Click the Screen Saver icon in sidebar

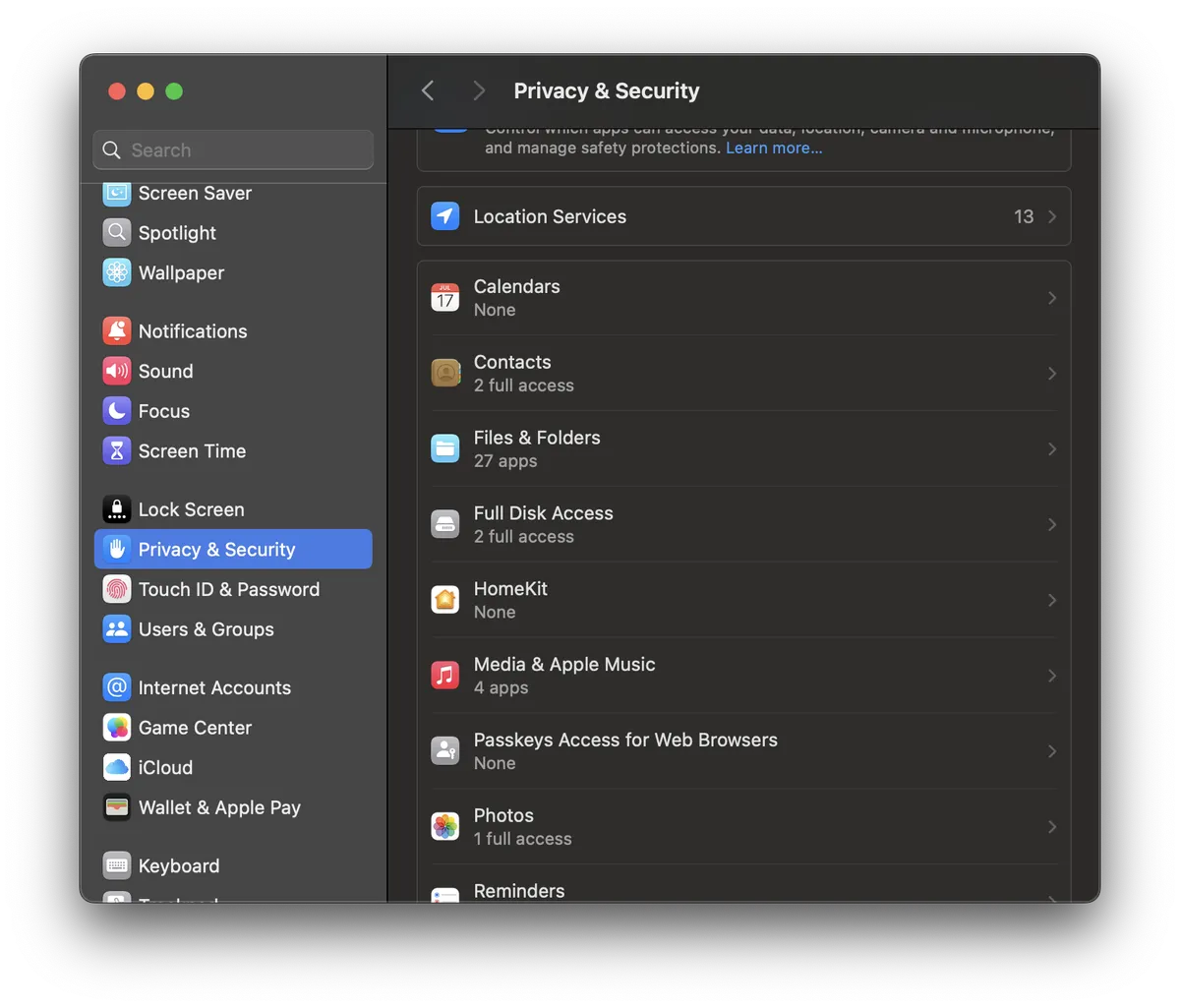[x=117, y=193]
